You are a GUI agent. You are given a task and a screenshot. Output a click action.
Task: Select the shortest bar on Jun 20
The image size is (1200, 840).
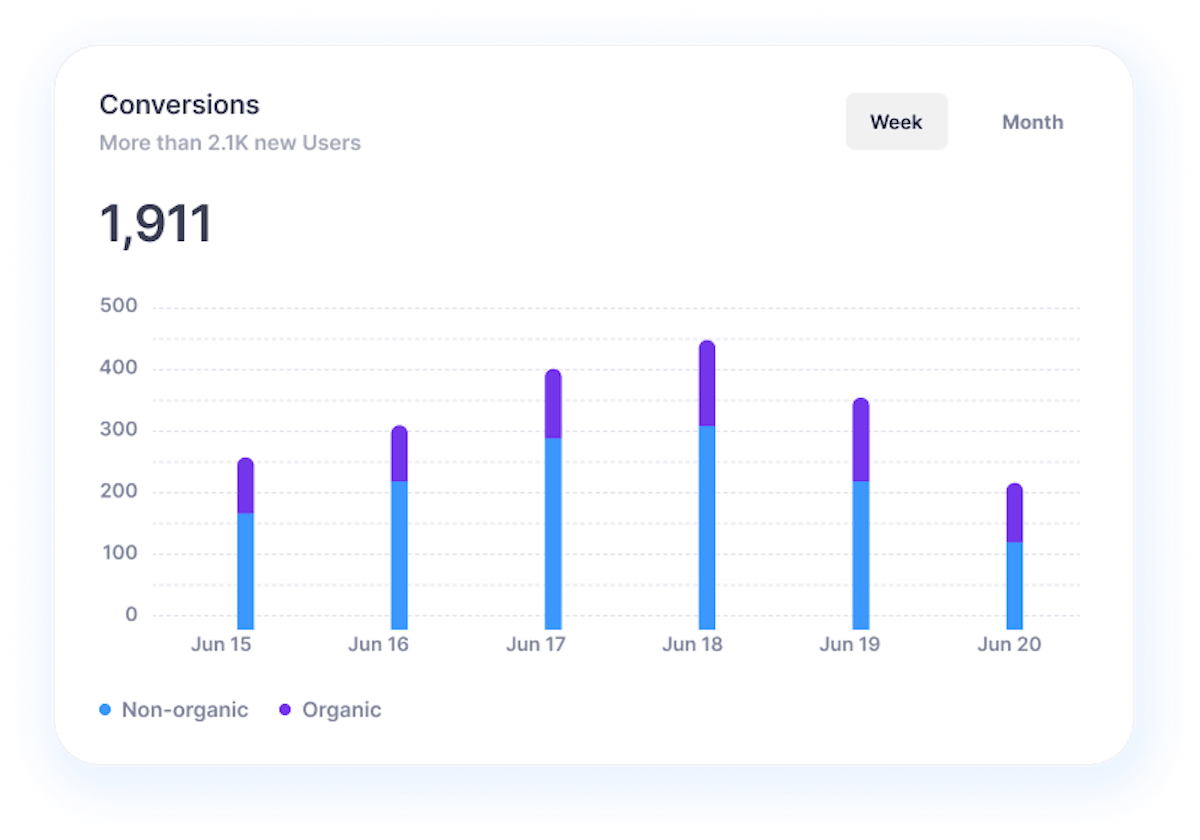(1017, 555)
